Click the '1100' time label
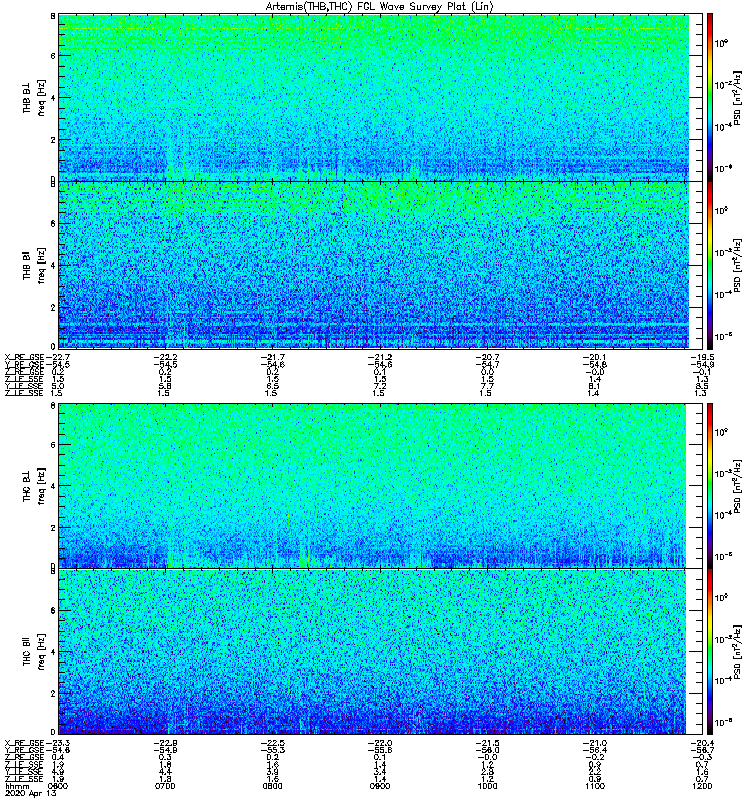The height and width of the screenshot is (800, 750). point(595,786)
